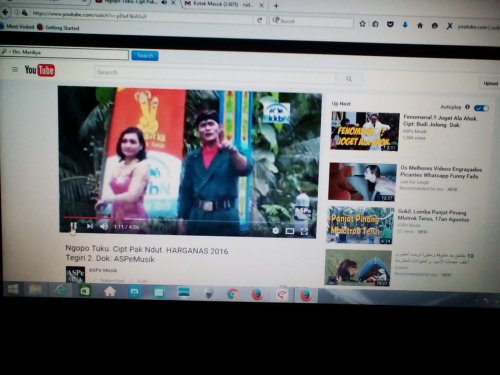Screen dimensions: 500x375
Task: Go to the YouTube home logo
Action: [40, 70]
